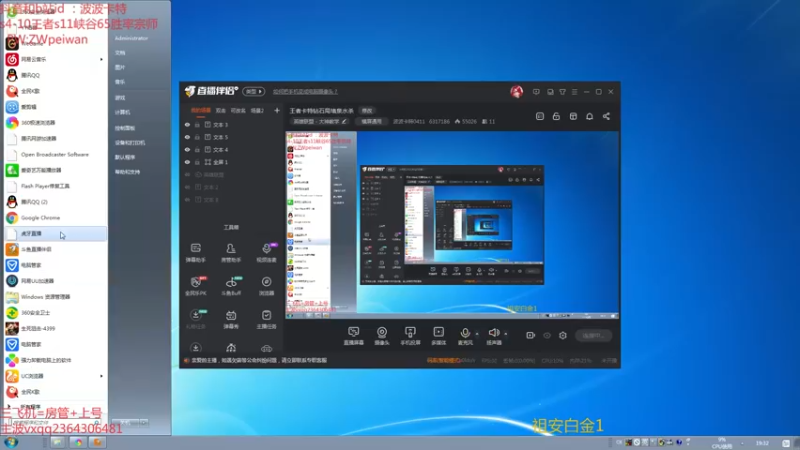Add a 多媒体 media source
The height and width of the screenshot is (450, 800).
click(x=438, y=336)
